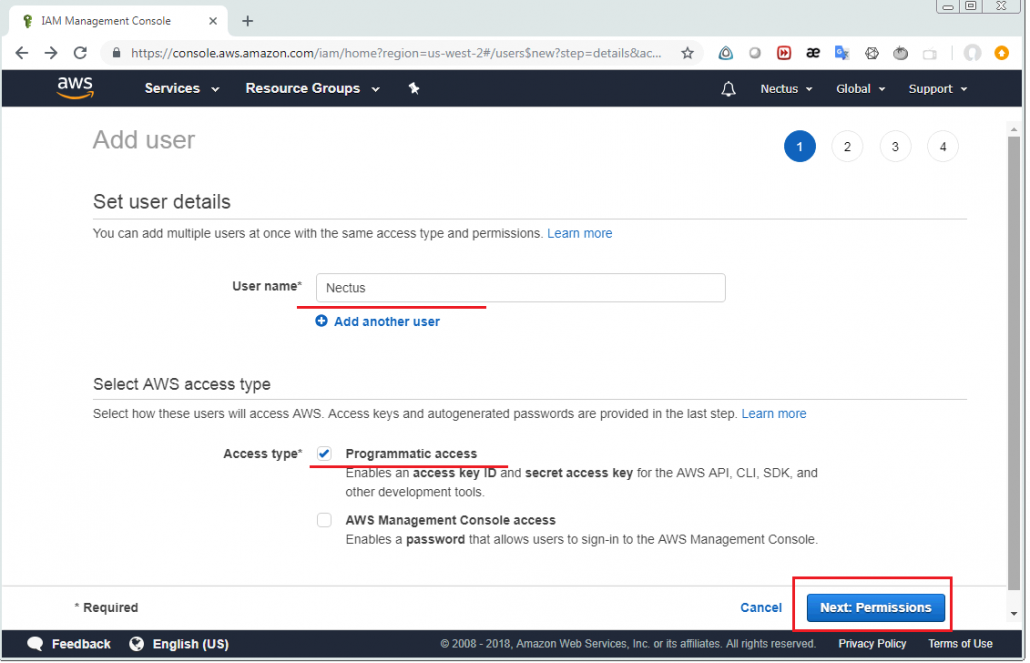Open the Global region menu
This screenshot has height=663, width=1030.
coord(860,89)
